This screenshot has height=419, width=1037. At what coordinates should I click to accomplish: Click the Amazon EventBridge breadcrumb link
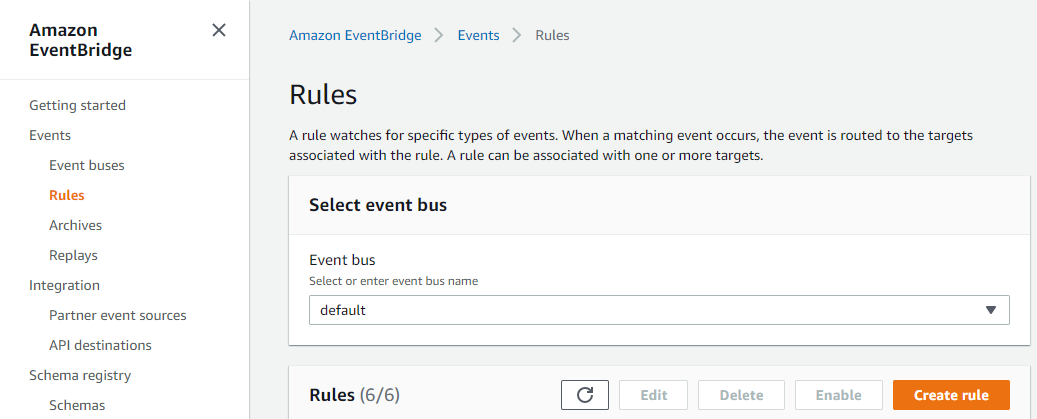tap(355, 35)
